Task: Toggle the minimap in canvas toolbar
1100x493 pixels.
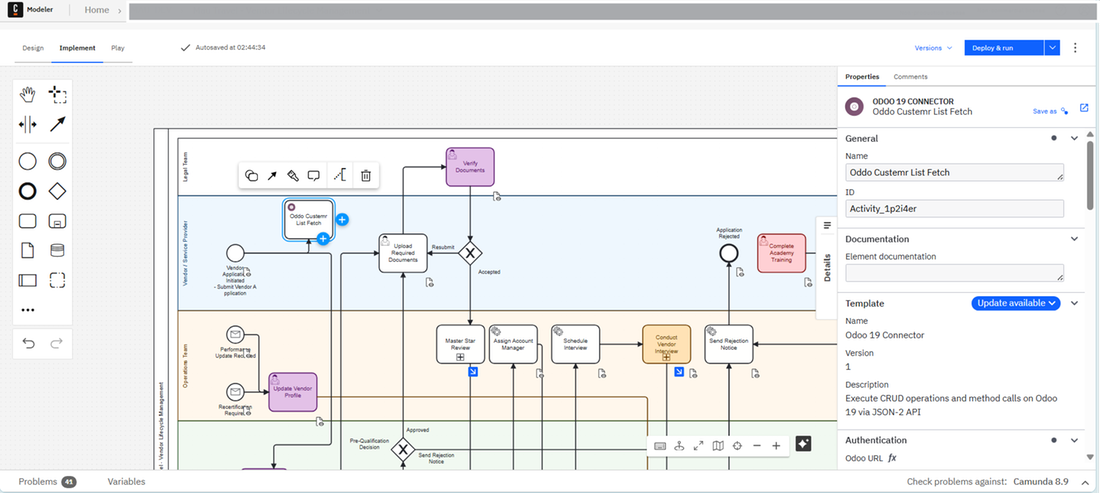Action: [x=718, y=445]
